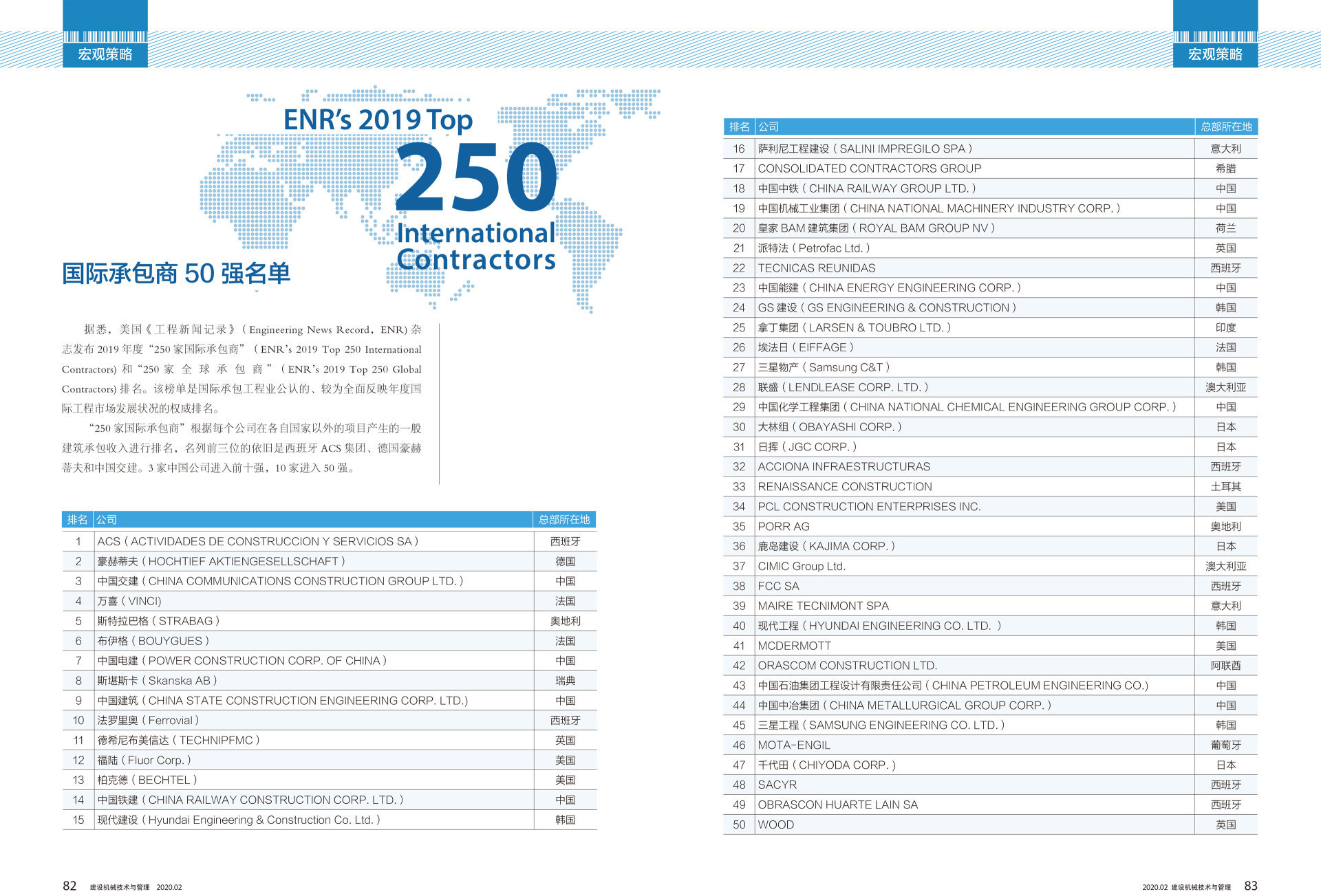Viewport: 1321px width, 896px height.
Task: Select the 中国机械工业集团 CHINA NATIONAL MACHINERY row
Action: [x=990, y=208]
